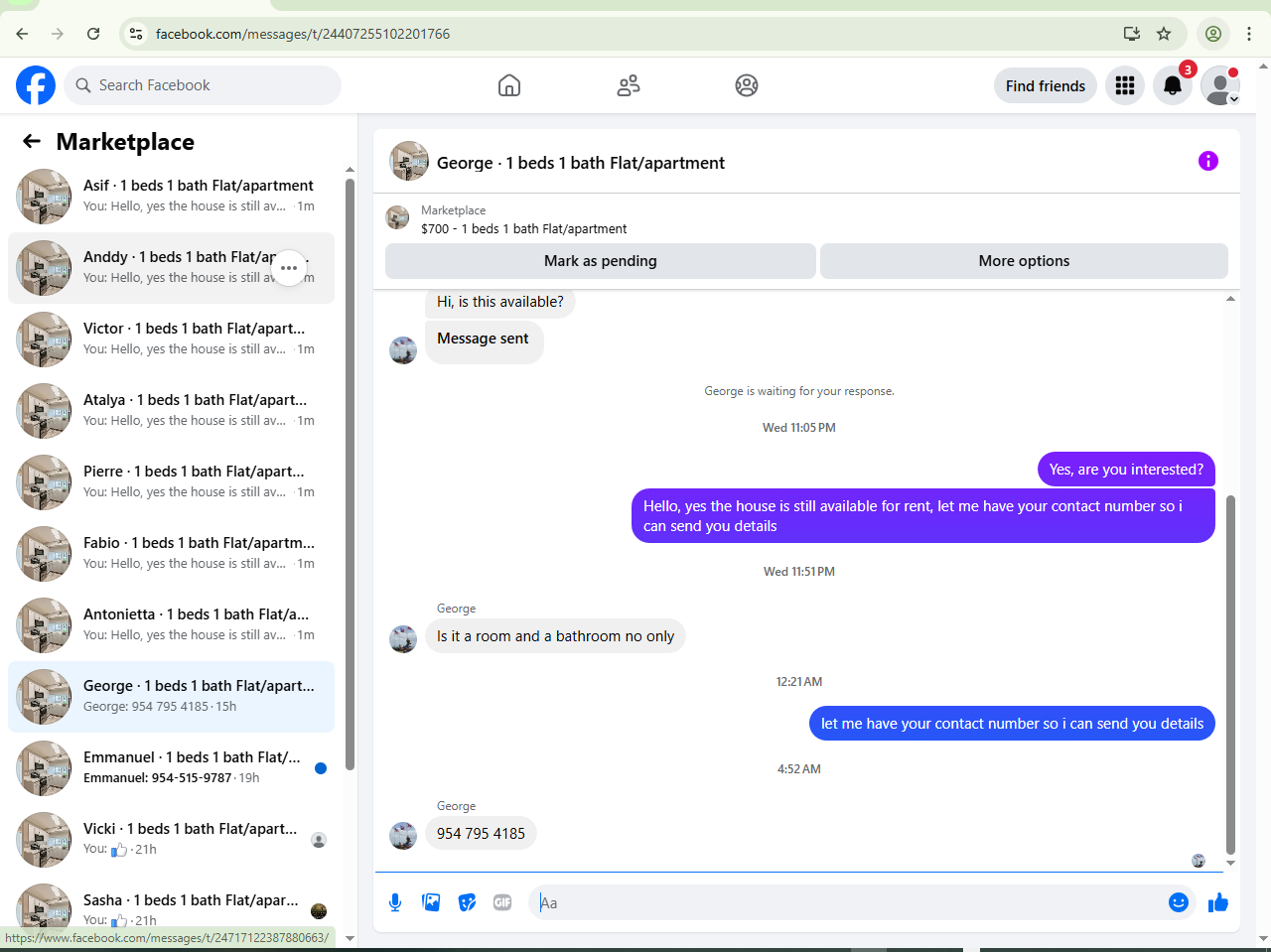Open Atalya's apartment conversation

pos(171,411)
